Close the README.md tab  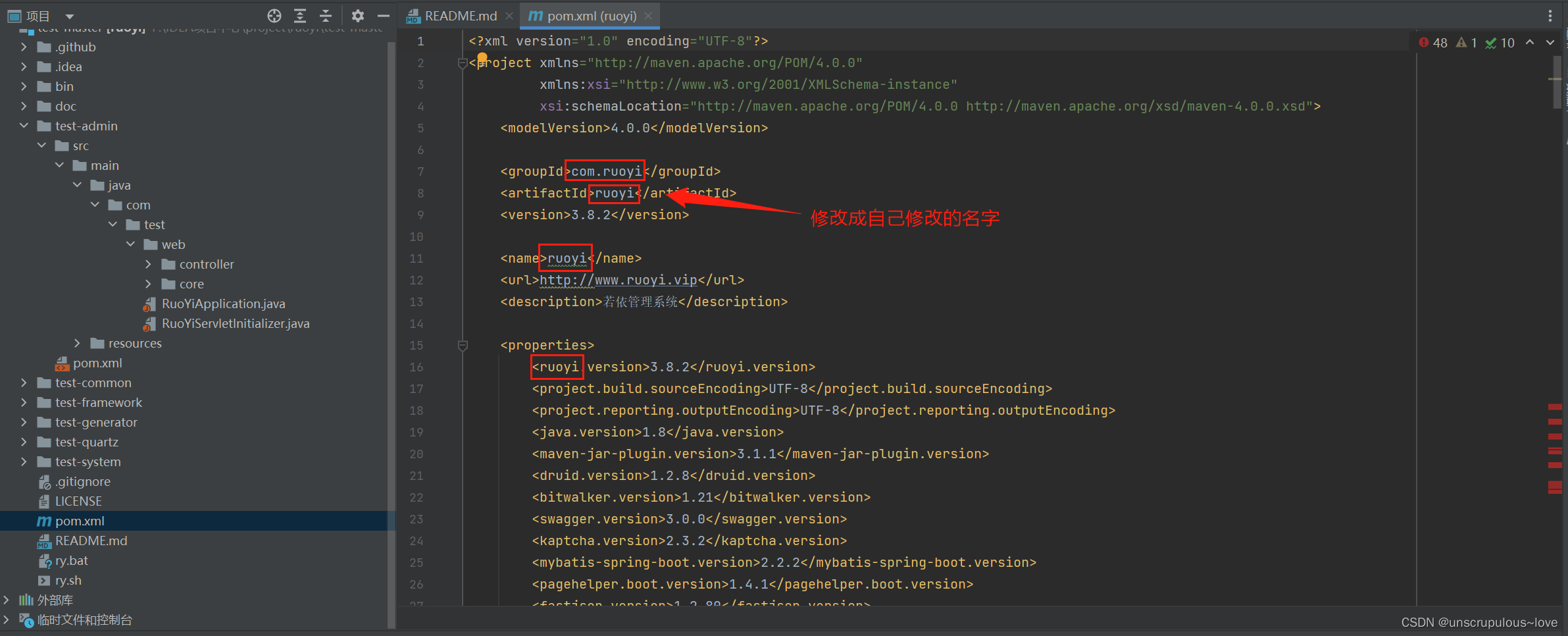pos(509,16)
